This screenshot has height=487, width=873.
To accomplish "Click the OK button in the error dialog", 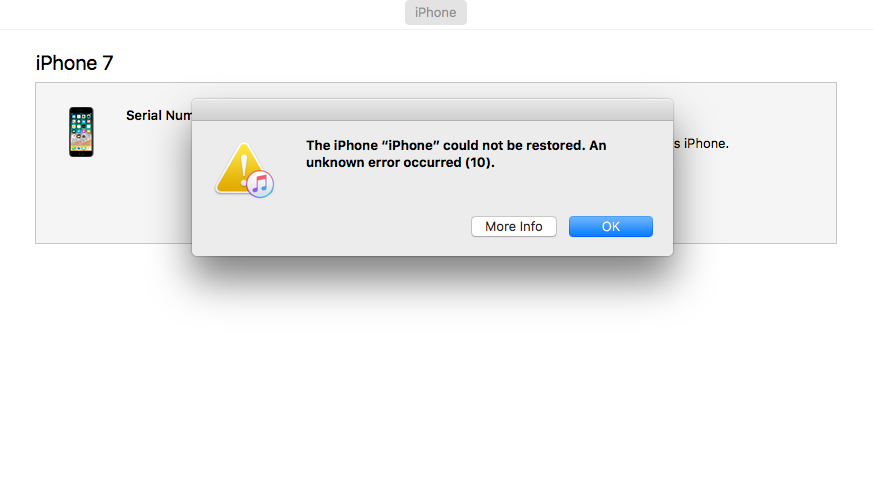I will pos(610,227).
